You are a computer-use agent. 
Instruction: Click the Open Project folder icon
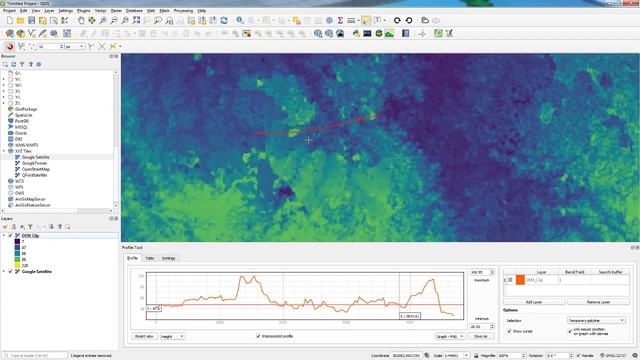[x=20, y=20]
